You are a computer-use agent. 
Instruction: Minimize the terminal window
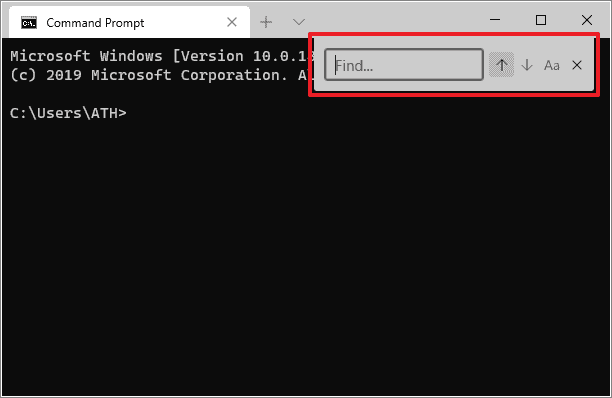click(495, 20)
